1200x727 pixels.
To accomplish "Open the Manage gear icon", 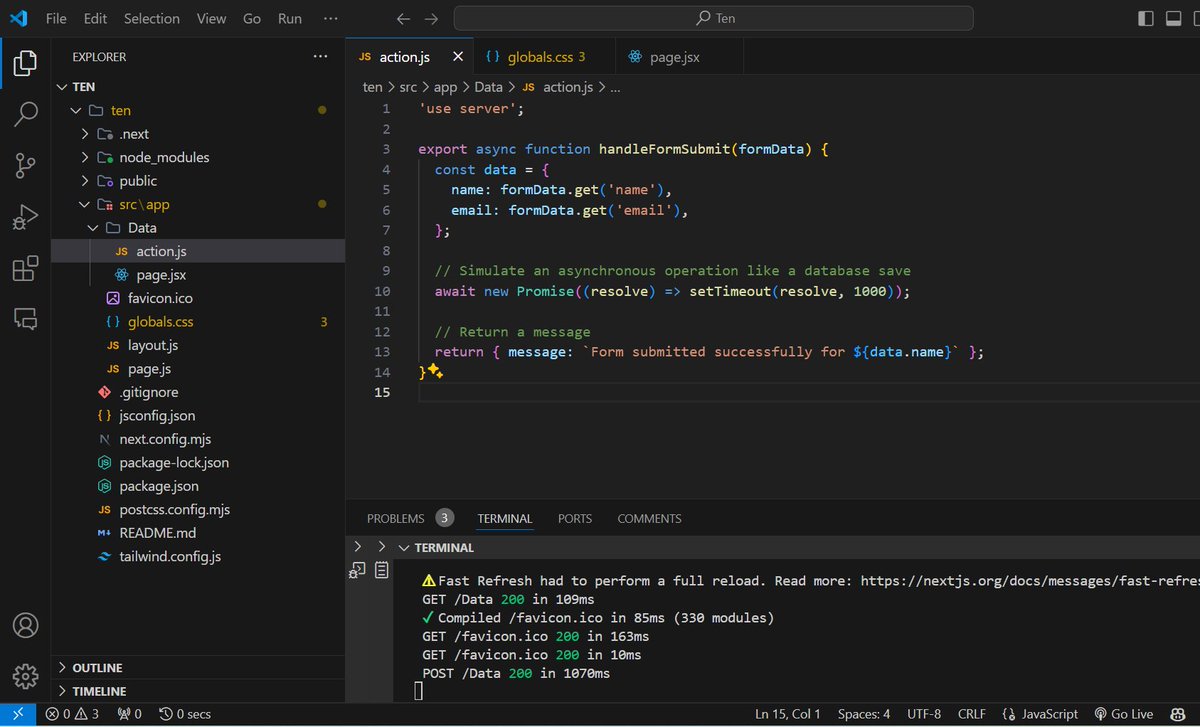I will (x=25, y=675).
